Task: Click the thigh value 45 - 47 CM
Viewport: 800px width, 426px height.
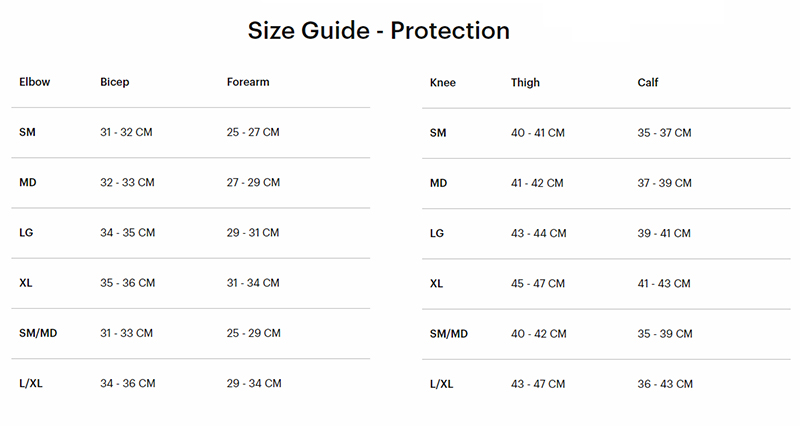Action: (538, 284)
